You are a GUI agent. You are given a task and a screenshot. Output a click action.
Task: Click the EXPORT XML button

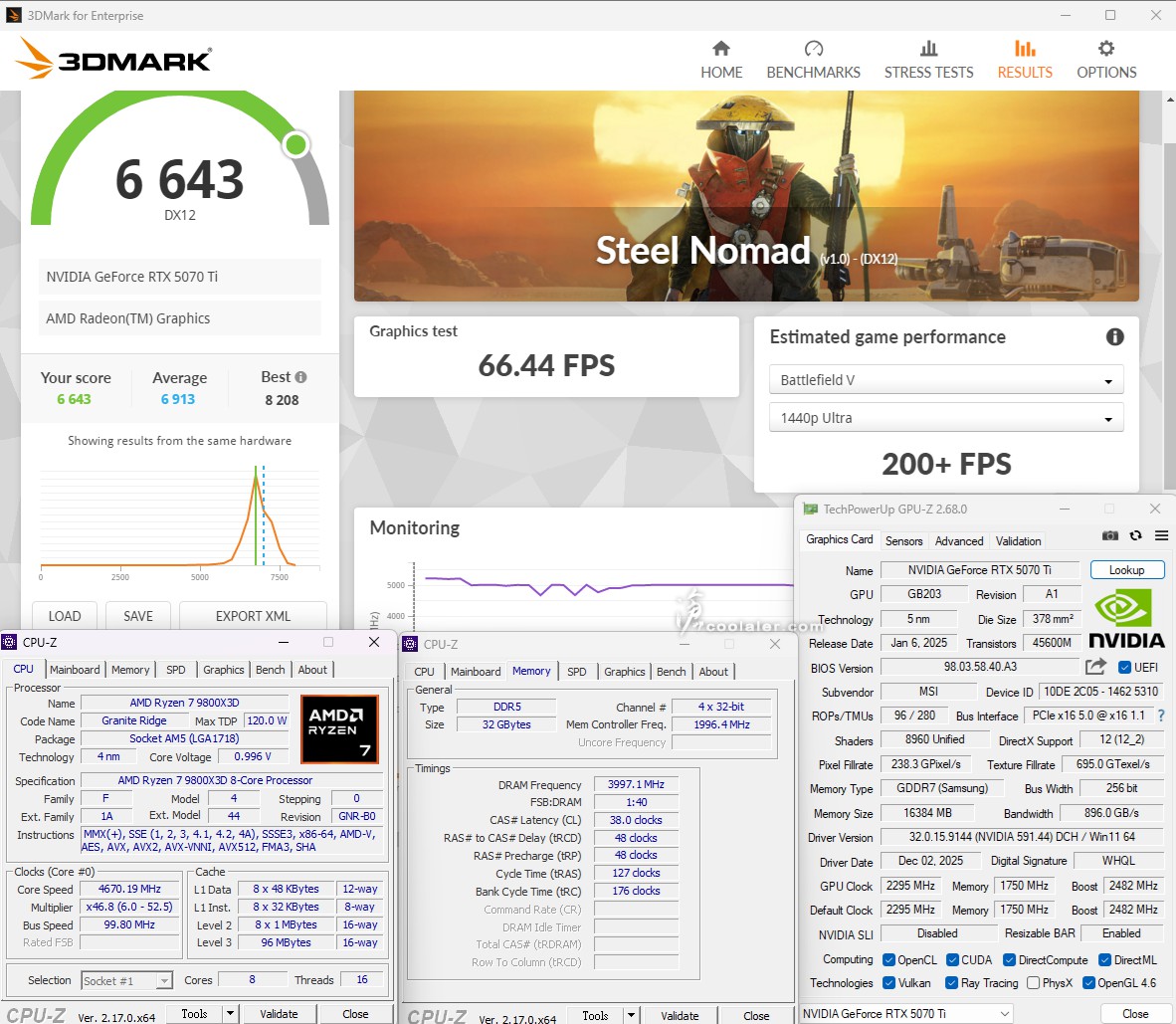pos(253,616)
